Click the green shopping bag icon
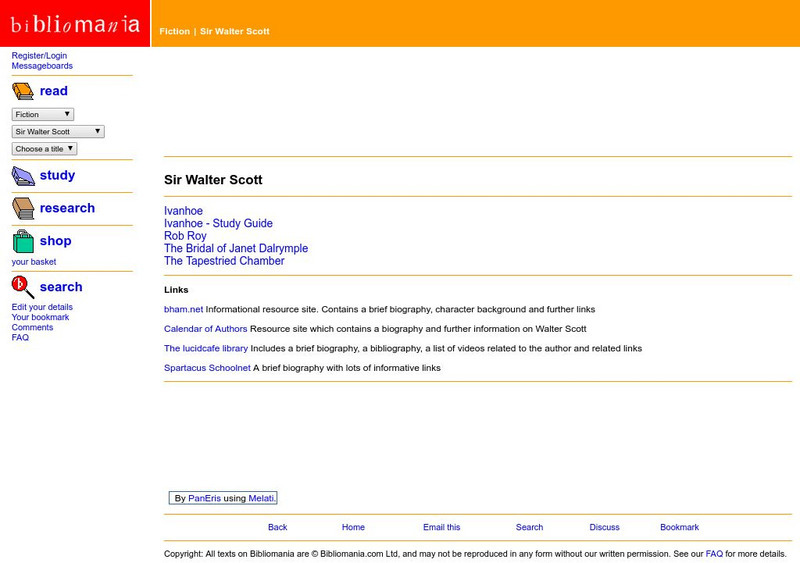This screenshot has height=563, width=800. pos(23,241)
